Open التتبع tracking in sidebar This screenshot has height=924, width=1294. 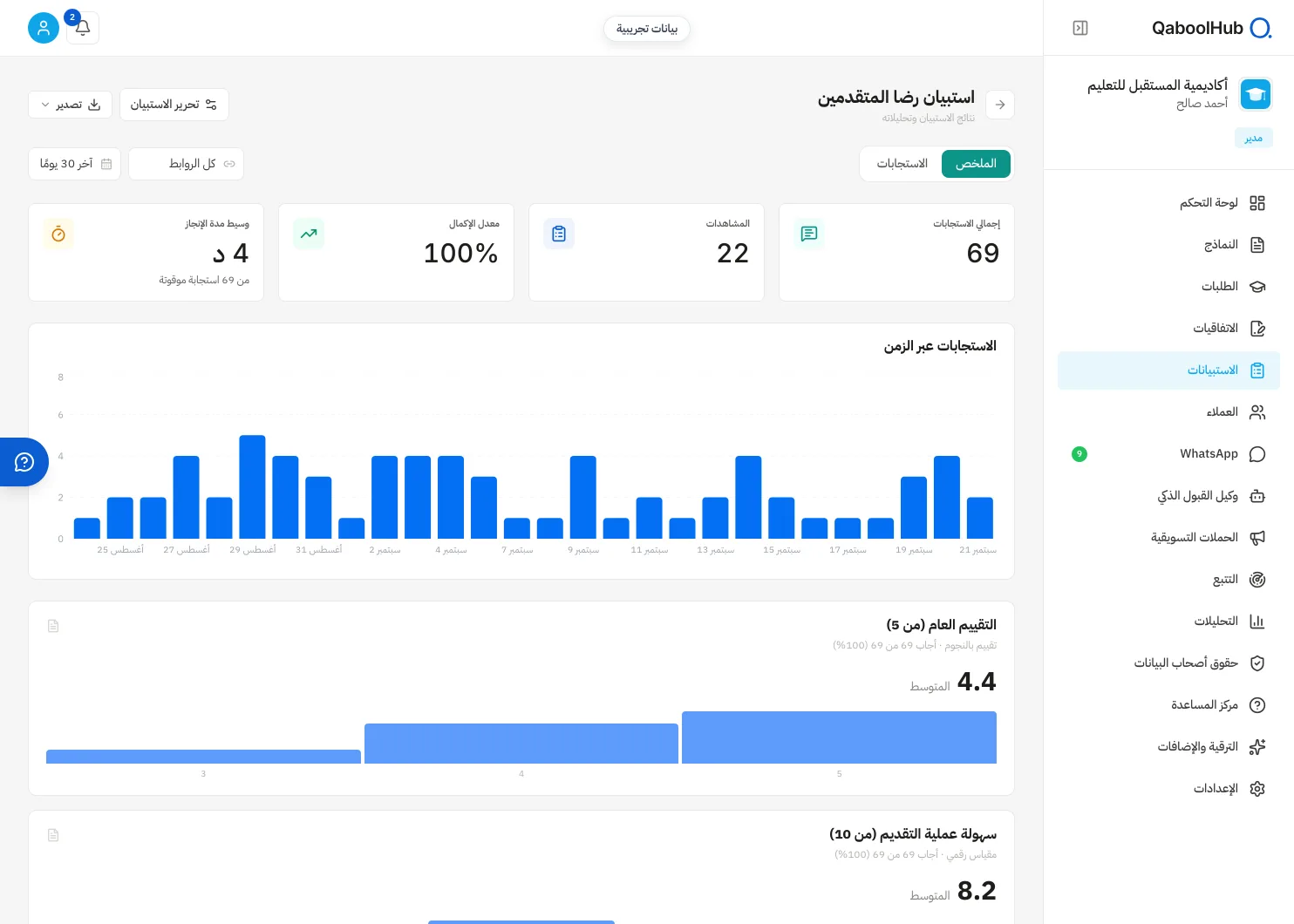(x=1168, y=580)
